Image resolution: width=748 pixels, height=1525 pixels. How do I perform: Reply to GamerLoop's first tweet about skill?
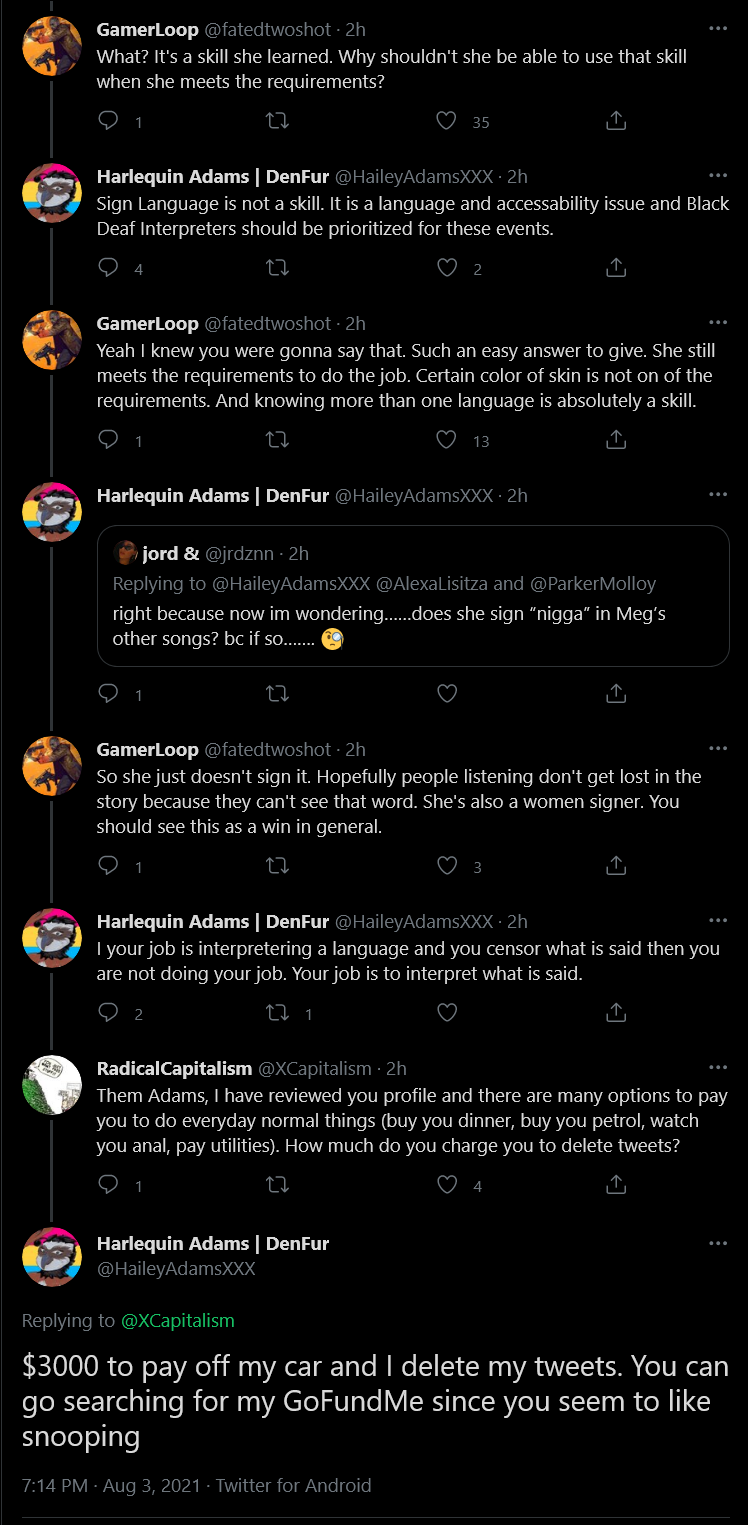[x=109, y=121]
